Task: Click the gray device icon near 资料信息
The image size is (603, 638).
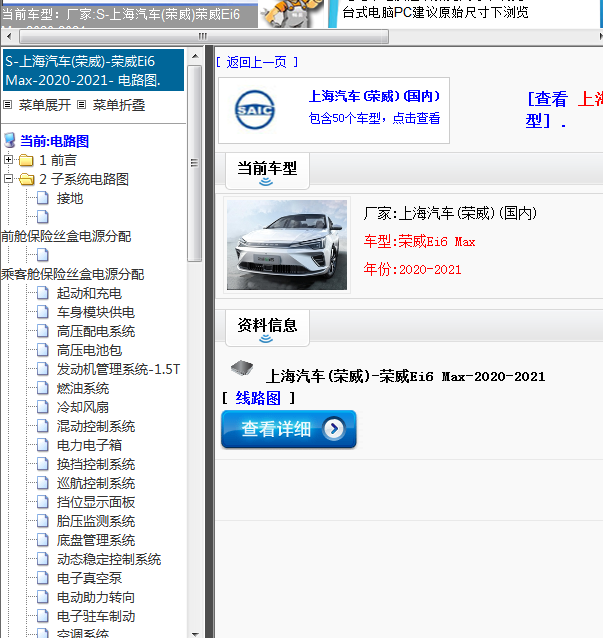Action: [242, 367]
